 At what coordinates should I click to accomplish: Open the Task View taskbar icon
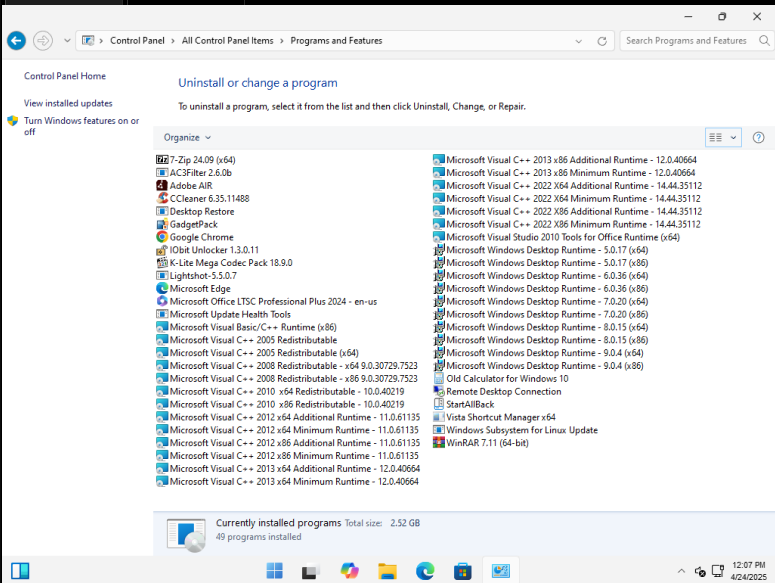(311, 571)
